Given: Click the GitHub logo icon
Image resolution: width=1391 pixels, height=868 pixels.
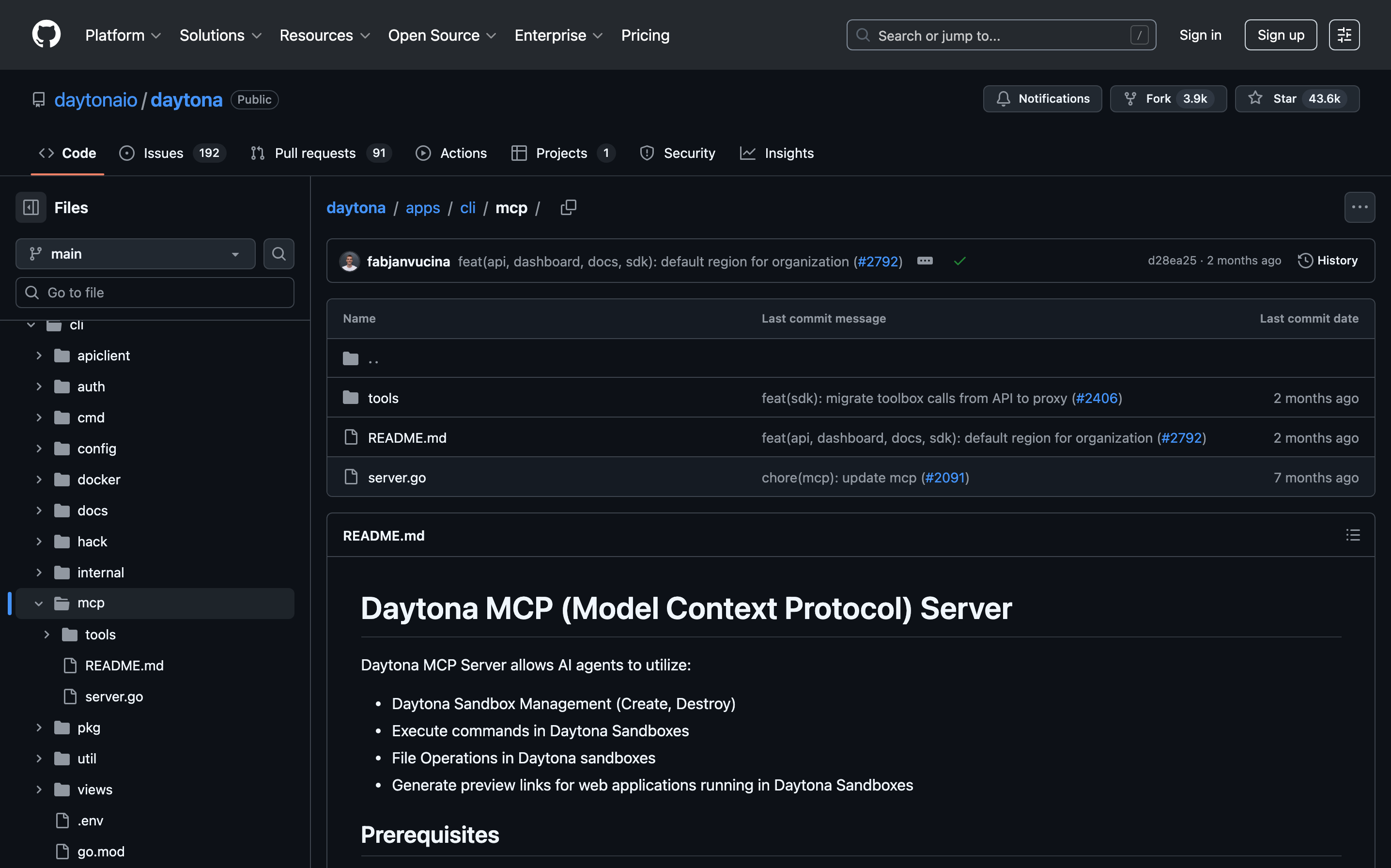Looking at the screenshot, I should coord(46,34).
